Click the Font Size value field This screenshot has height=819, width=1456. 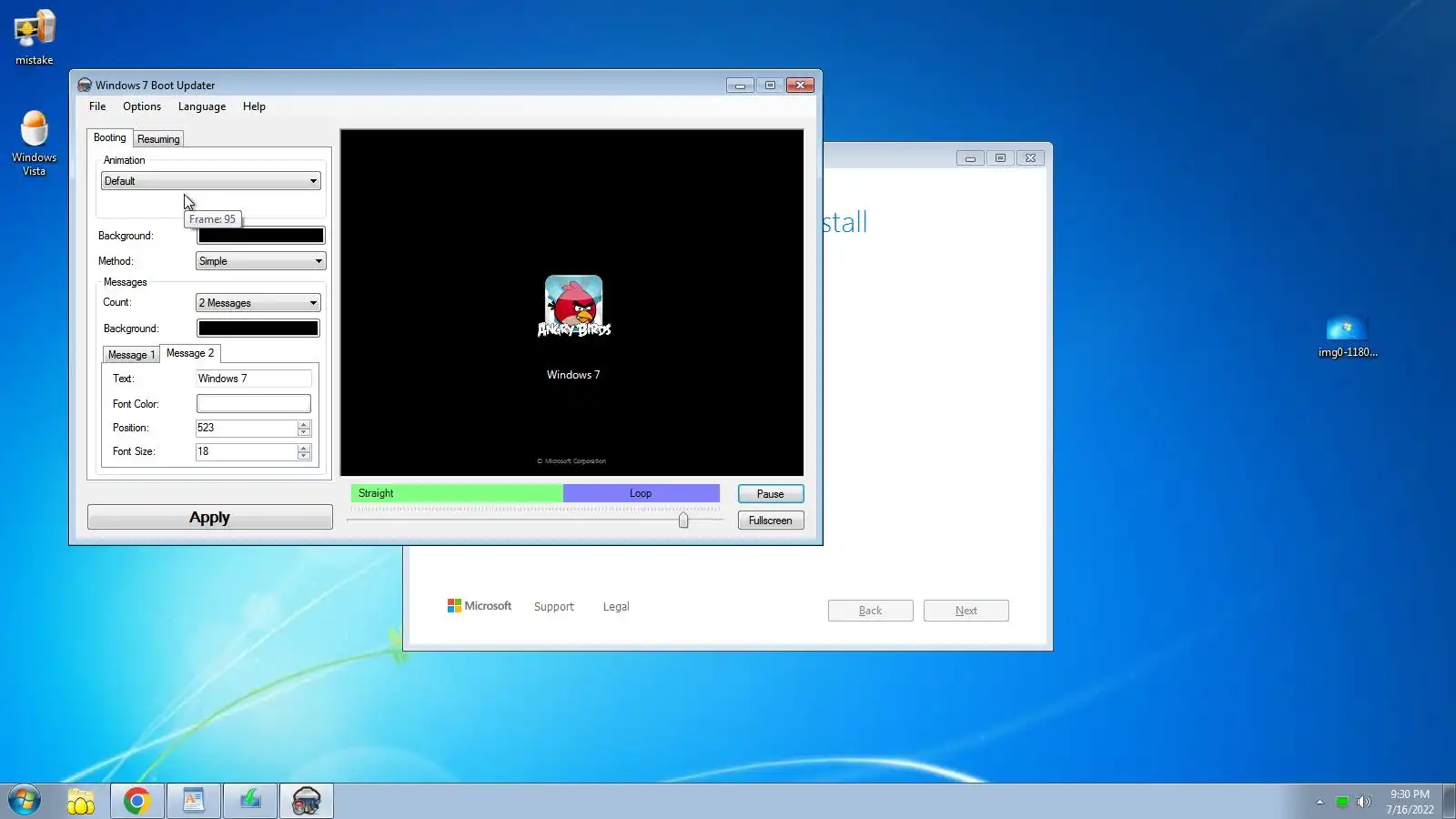tap(247, 451)
